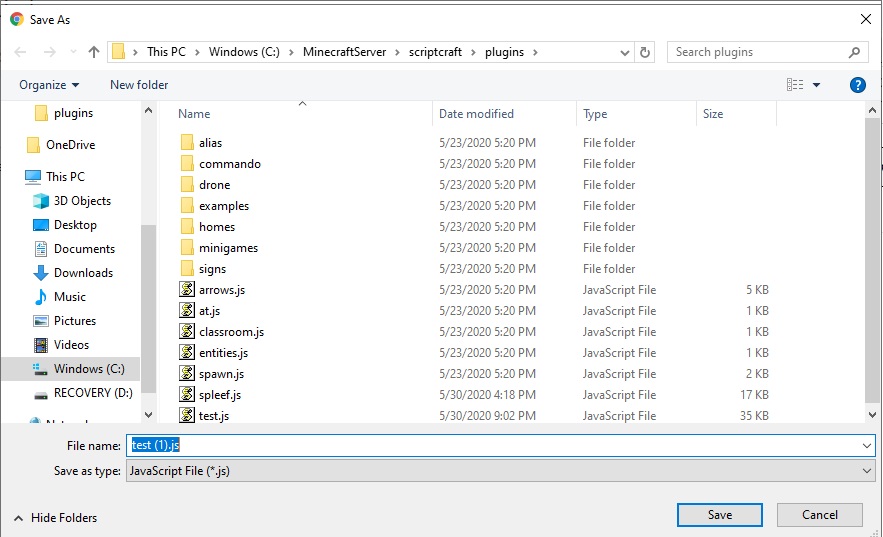Screen dimensions: 883x537
Task: Select the commando folder icon
Action: (x=187, y=164)
